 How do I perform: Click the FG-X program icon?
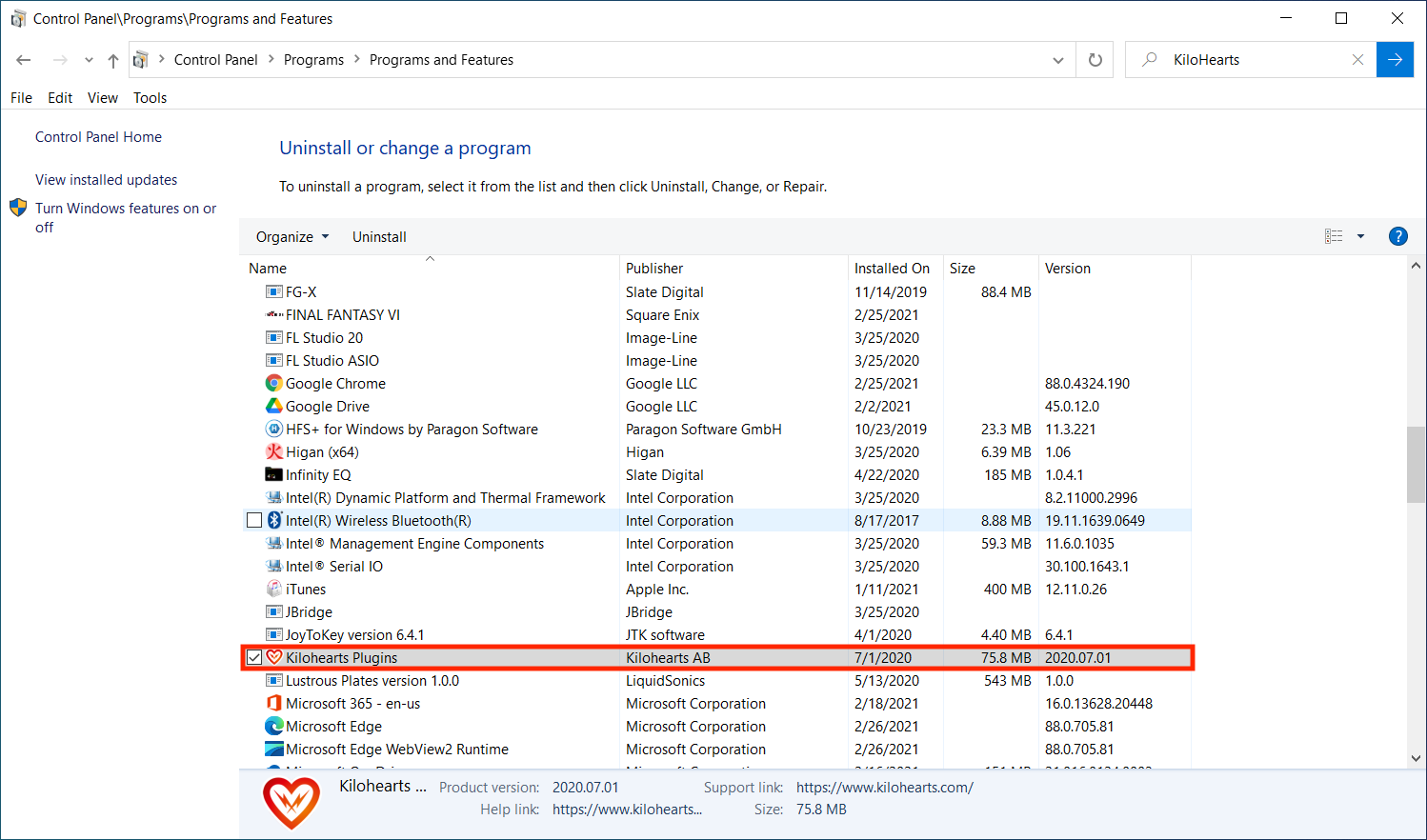[x=274, y=292]
